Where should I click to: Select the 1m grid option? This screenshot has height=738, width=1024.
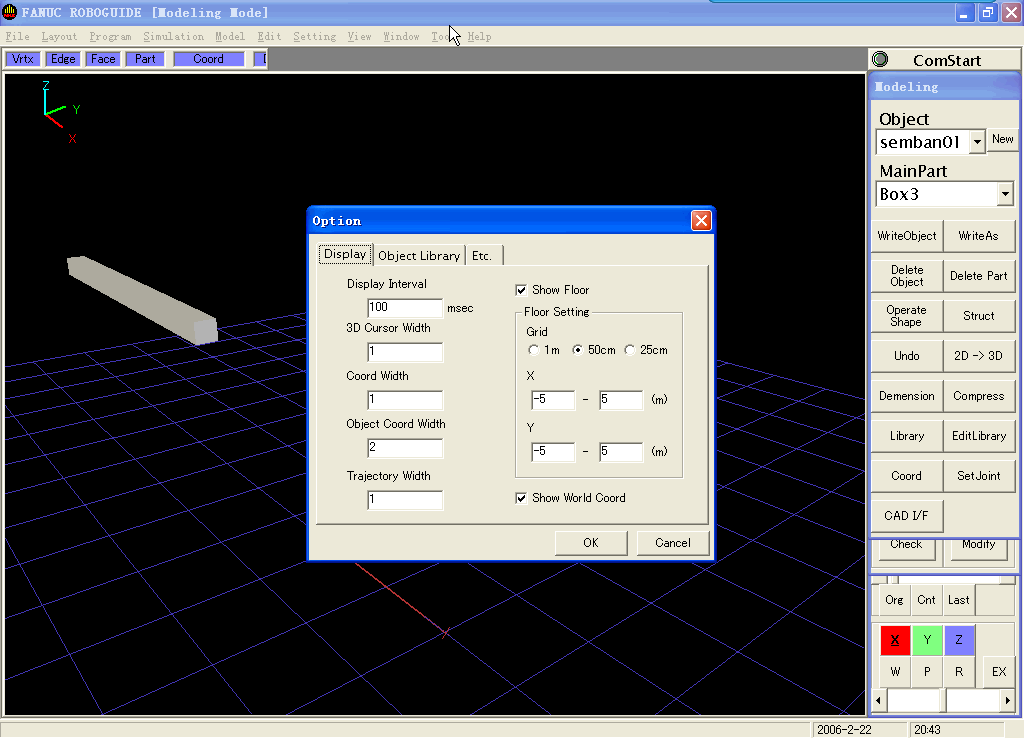point(534,350)
